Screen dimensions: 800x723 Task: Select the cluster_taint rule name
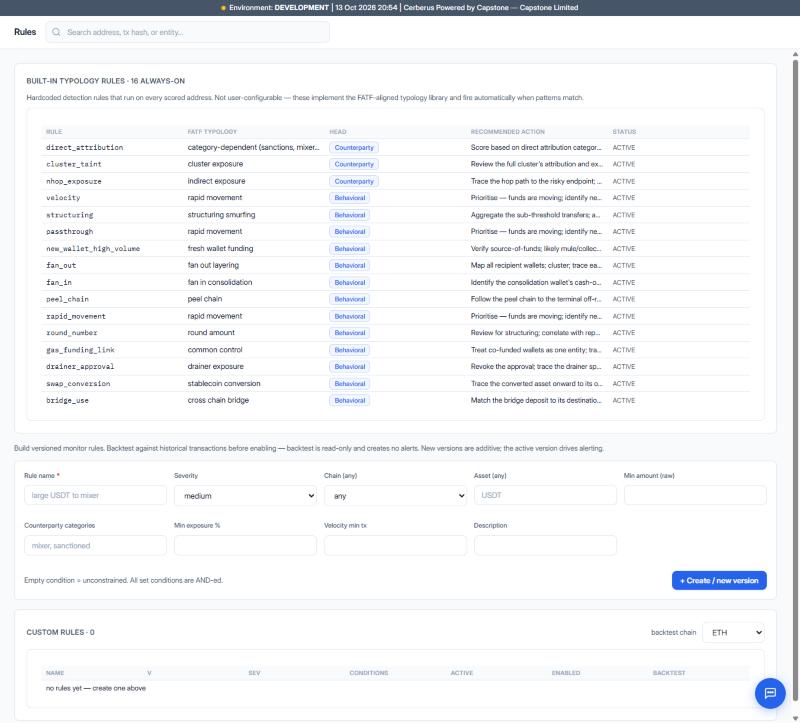coord(73,164)
